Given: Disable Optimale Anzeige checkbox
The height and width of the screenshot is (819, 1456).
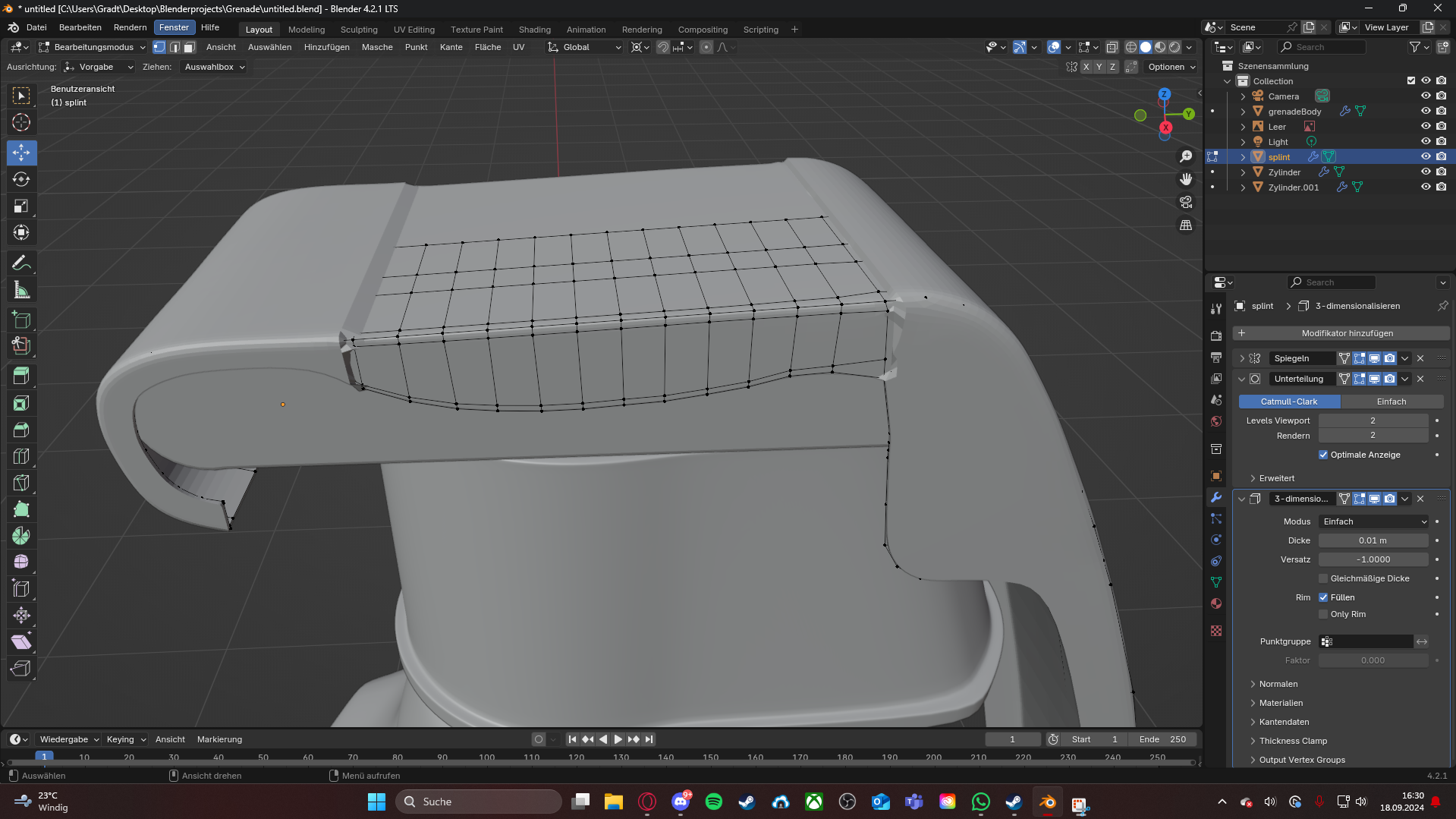Looking at the screenshot, I should (1323, 455).
